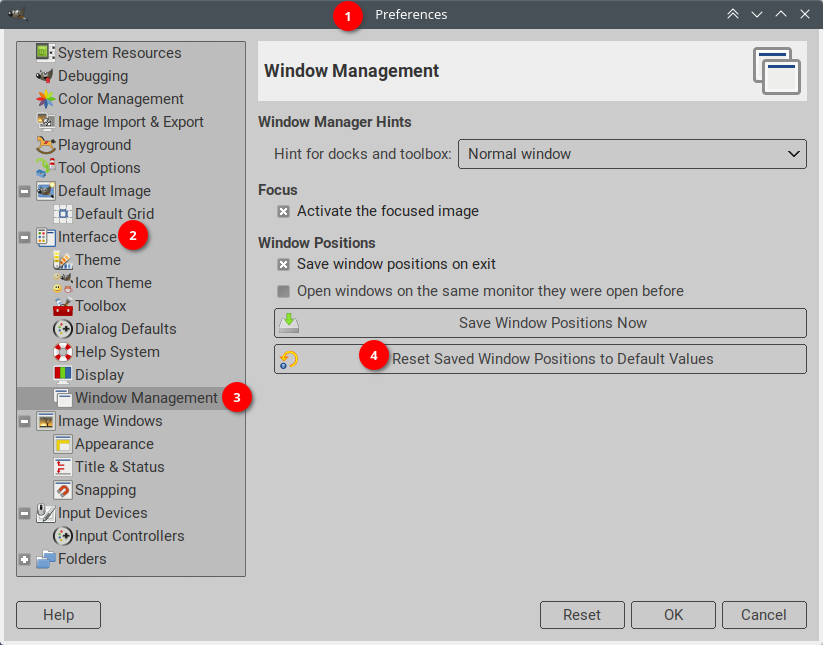Expand the Folders tree branch
Screen dimensions: 823x645
24,559
